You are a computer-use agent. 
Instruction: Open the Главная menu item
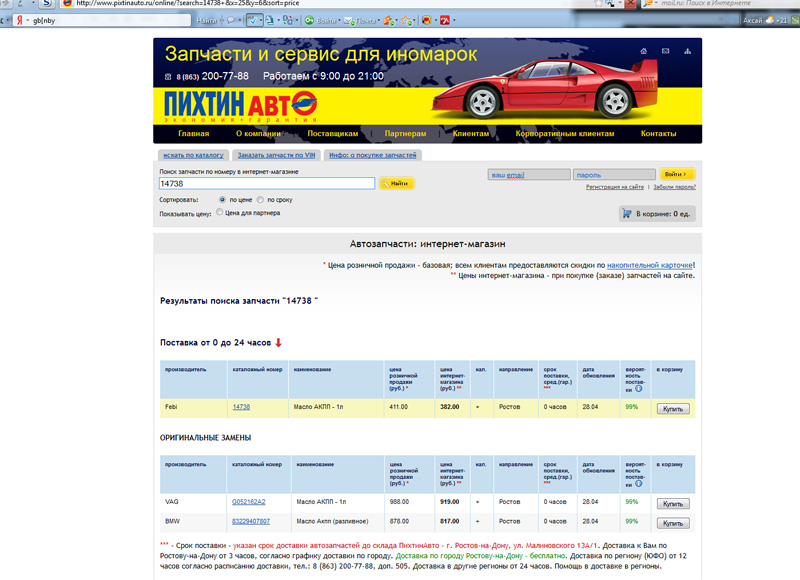[x=193, y=134]
